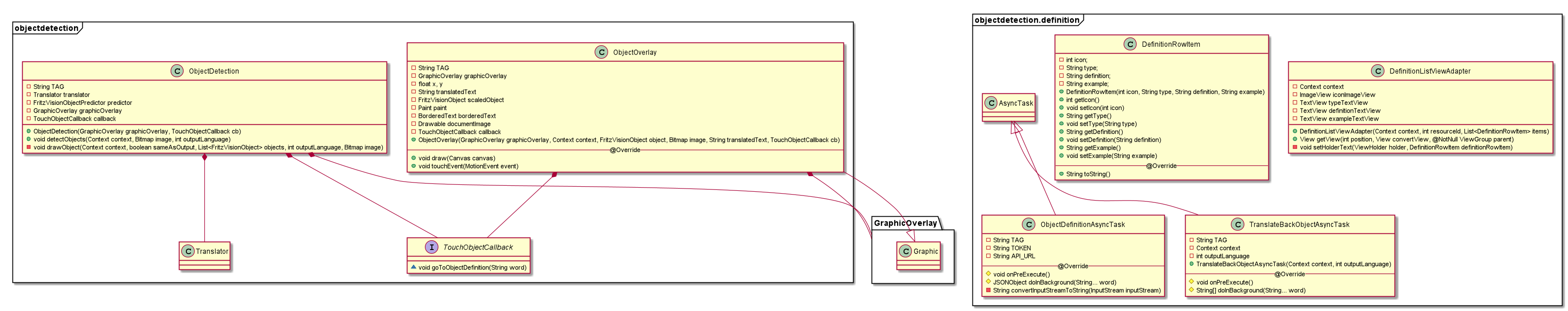The width and height of the screenshot is (1568, 311).
Task: Select the objectdetection package label
Action: [46, 28]
